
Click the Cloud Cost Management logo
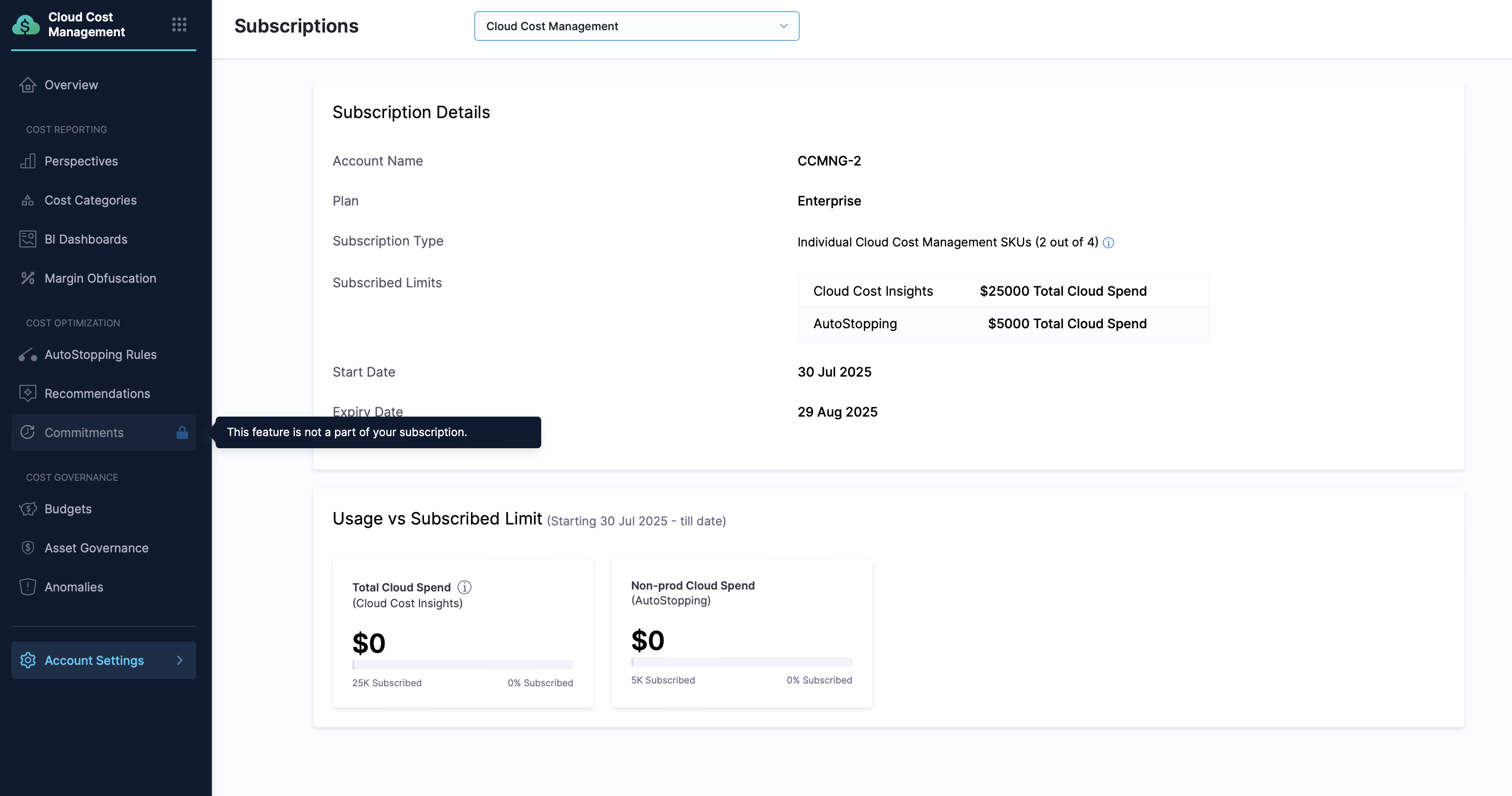26,25
